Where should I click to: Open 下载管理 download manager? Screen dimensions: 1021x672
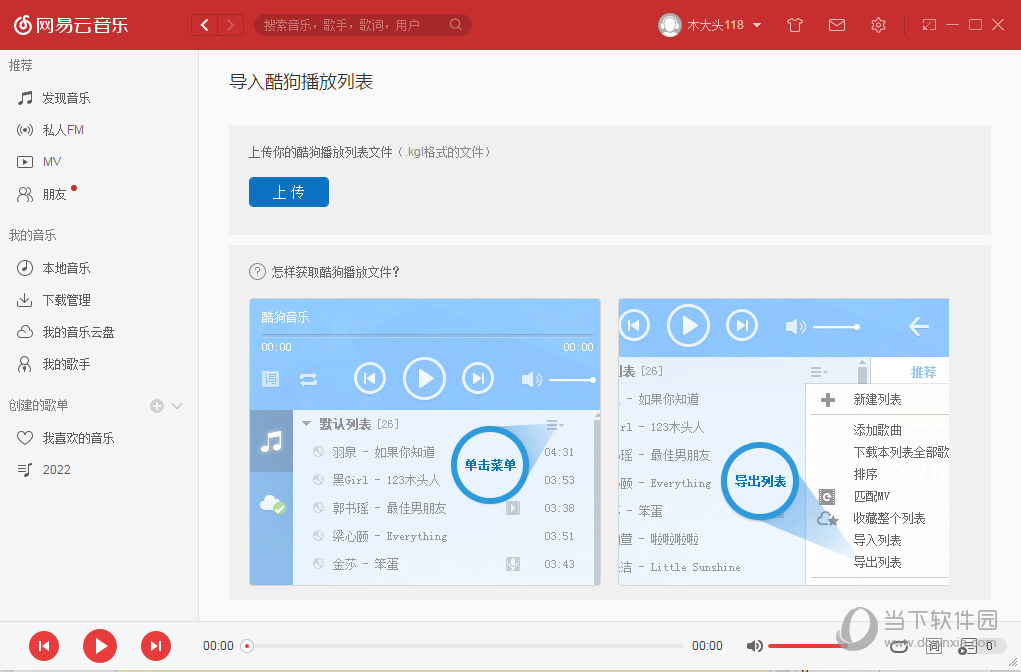pyautogui.click(x=67, y=299)
